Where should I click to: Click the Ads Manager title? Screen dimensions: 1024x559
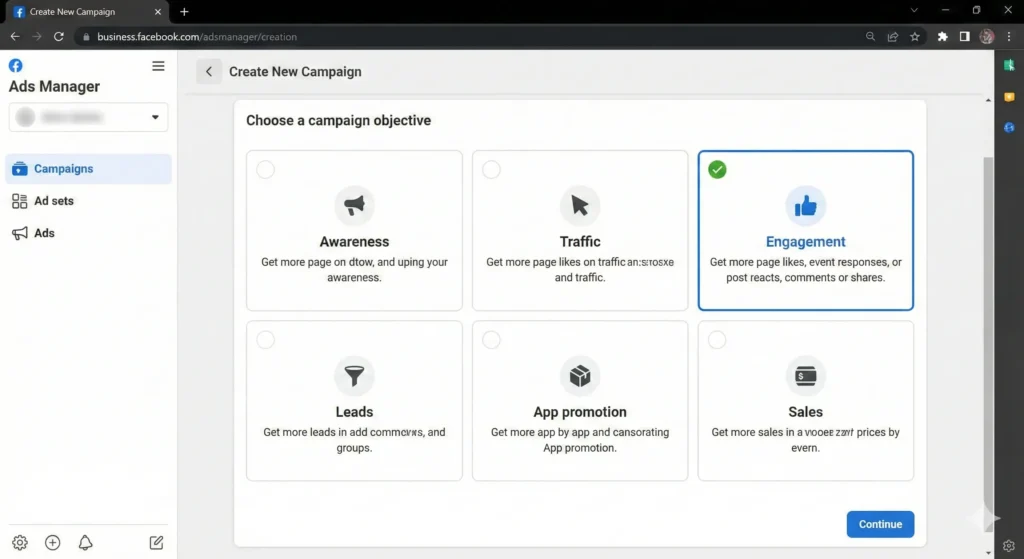(x=54, y=87)
